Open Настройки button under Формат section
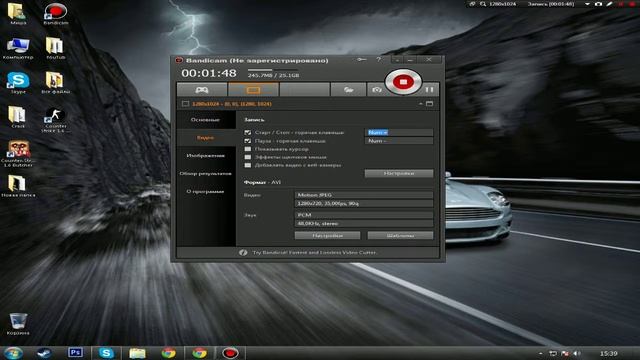Viewport: 640px width, 360px height. point(327,236)
